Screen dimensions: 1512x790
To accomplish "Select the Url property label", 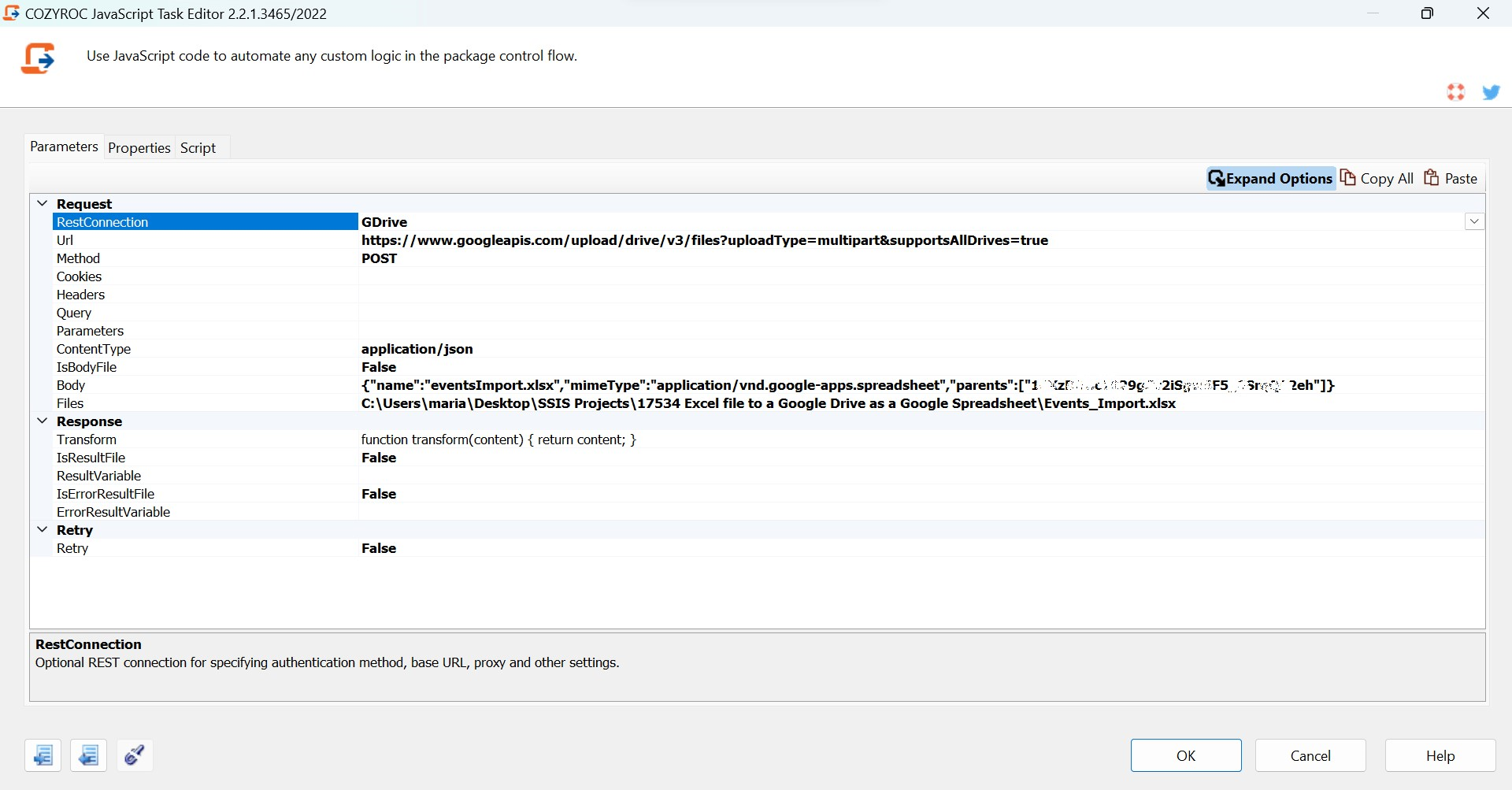I will (65, 240).
